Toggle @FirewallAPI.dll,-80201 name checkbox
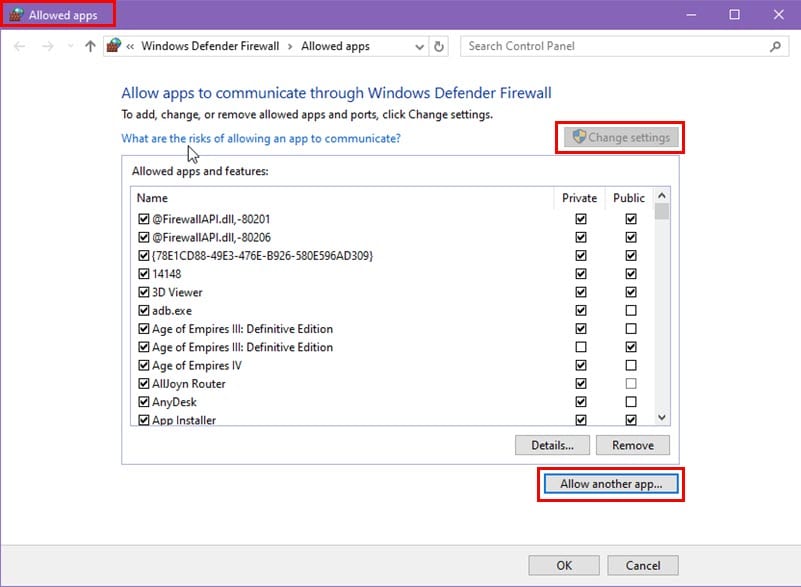The image size is (801, 587). [x=144, y=219]
